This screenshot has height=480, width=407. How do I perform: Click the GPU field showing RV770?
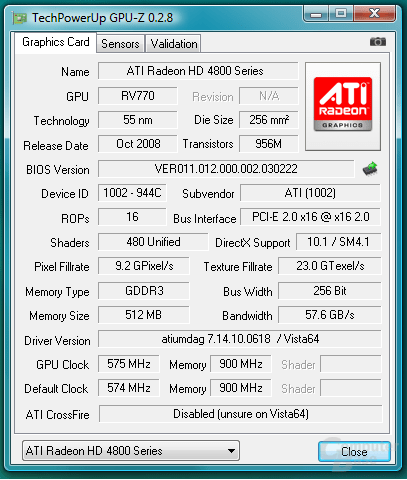tap(138, 96)
